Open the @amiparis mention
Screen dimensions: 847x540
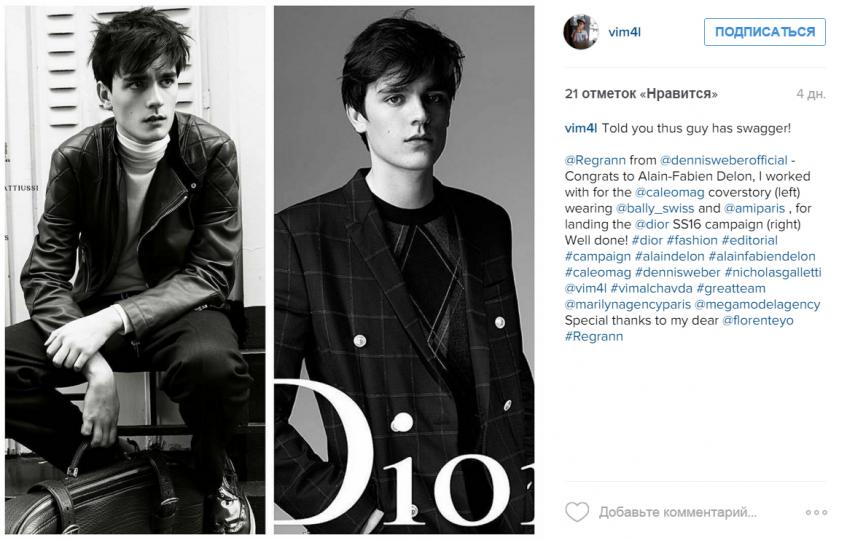click(754, 208)
